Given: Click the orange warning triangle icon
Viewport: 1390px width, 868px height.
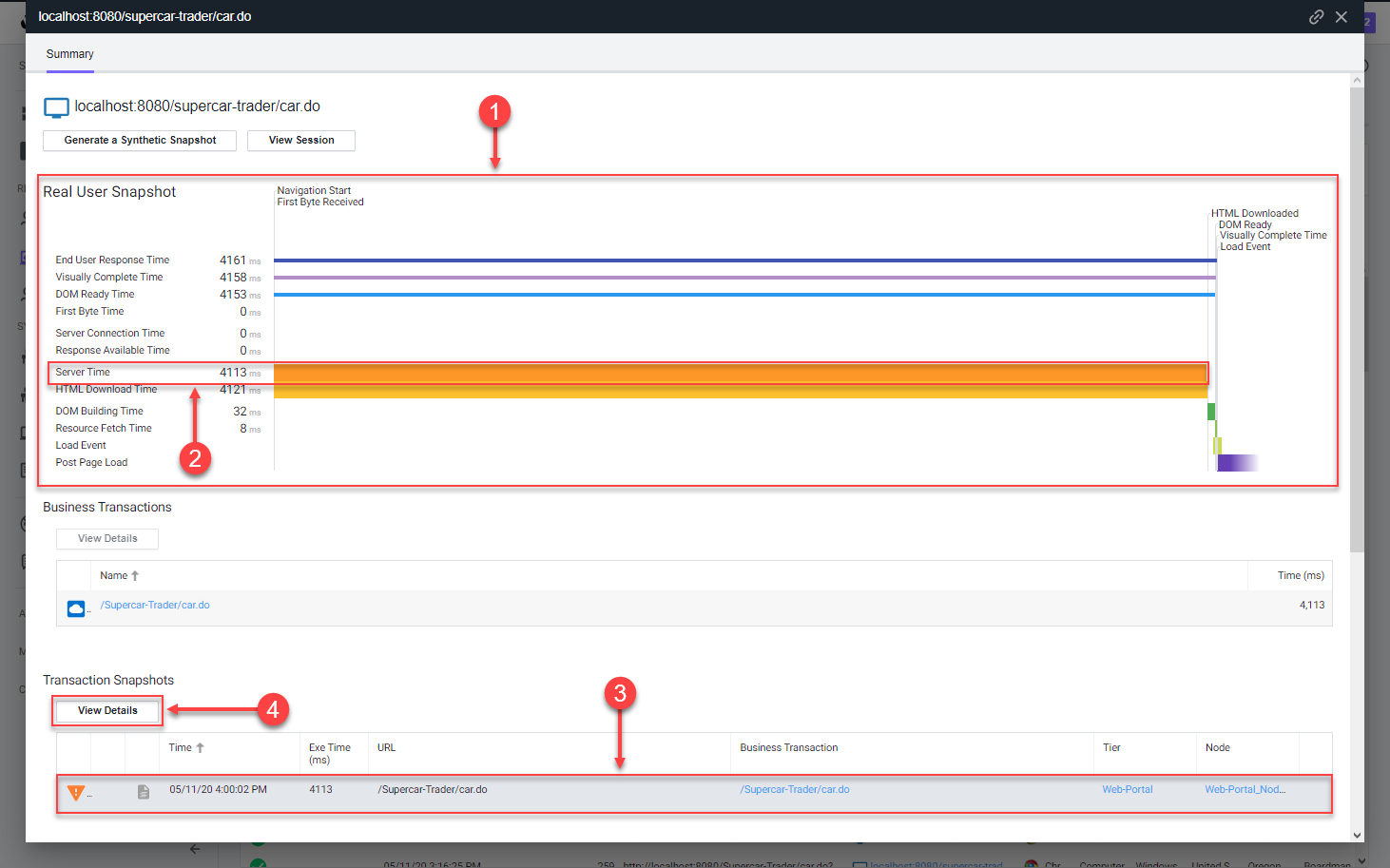Looking at the screenshot, I should 76,792.
